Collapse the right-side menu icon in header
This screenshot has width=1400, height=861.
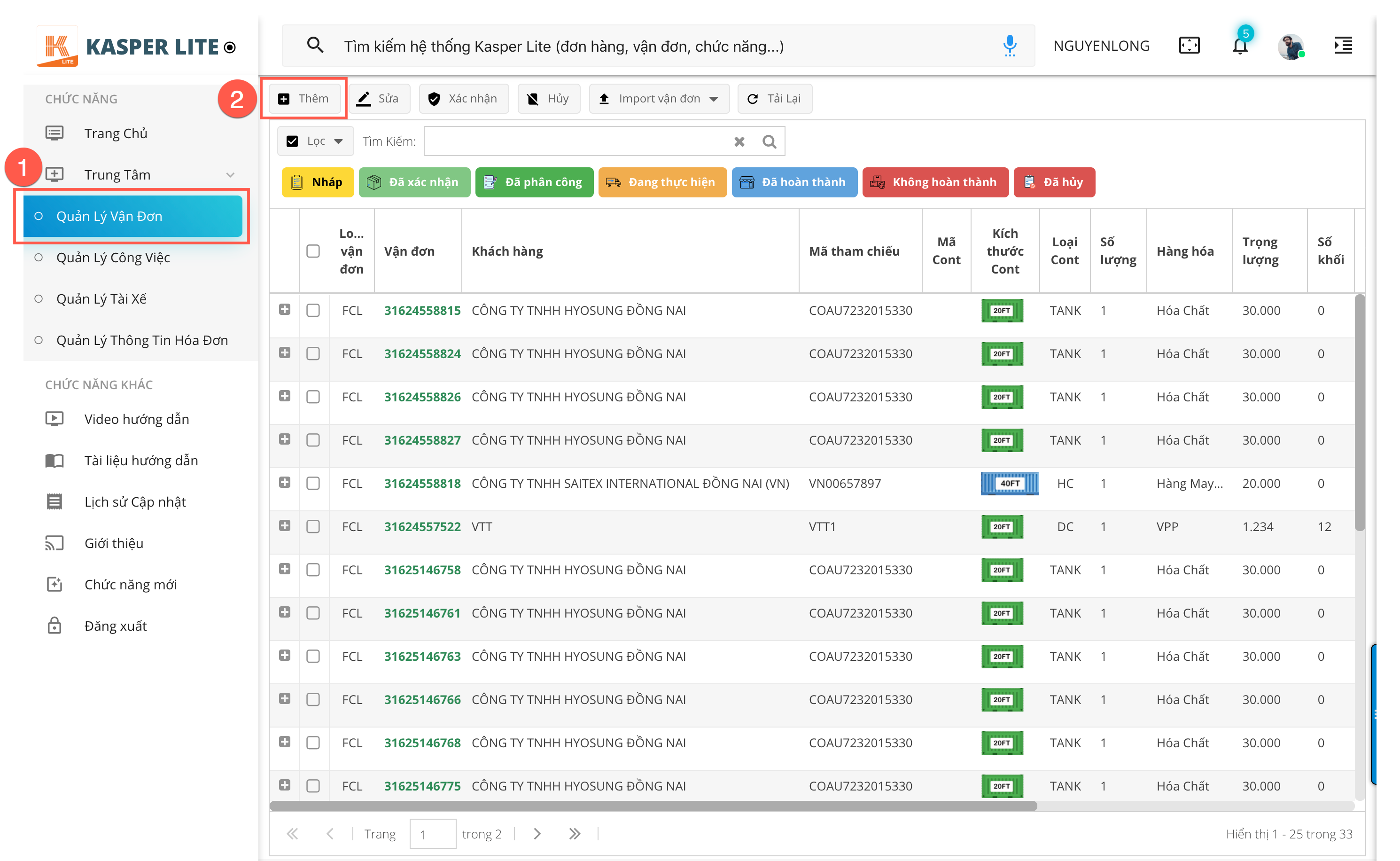1343,46
